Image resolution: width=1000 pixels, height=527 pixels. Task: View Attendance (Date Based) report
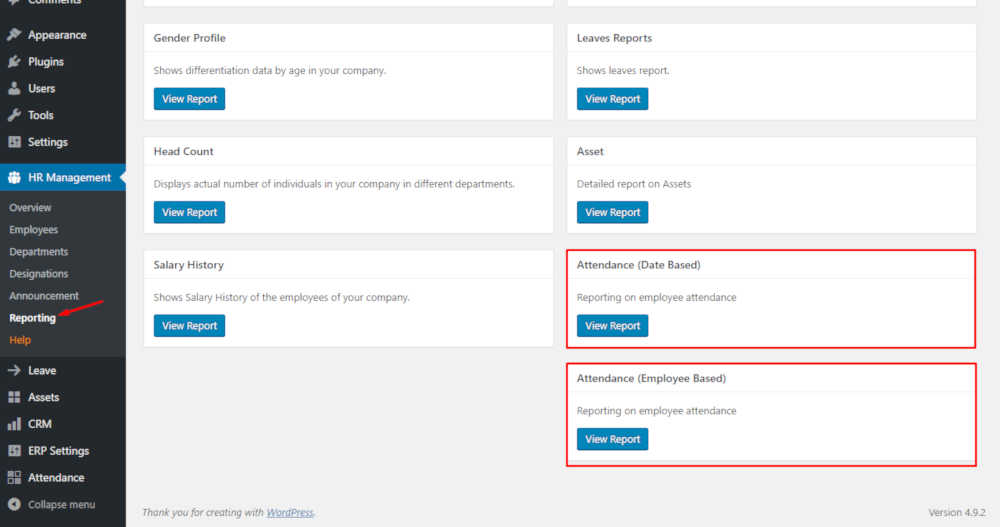[x=612, y=326]
